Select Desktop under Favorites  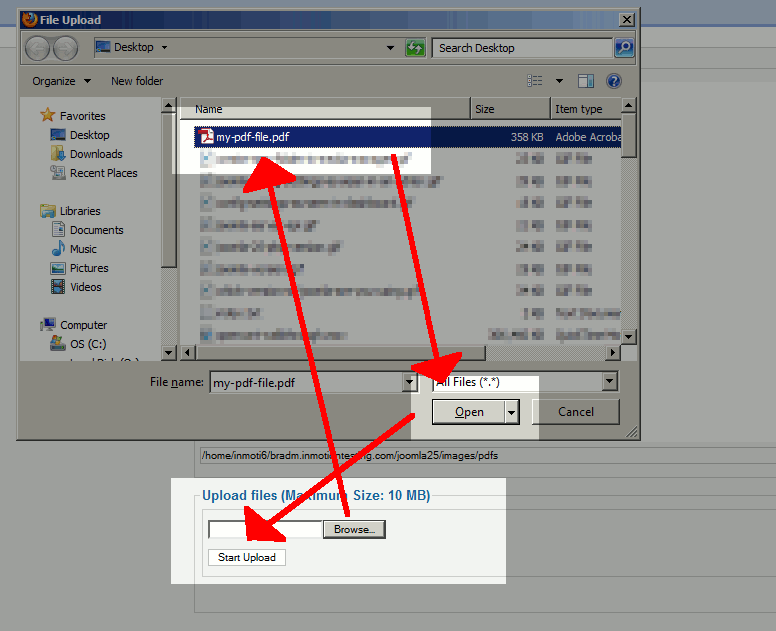coord(80,135)
